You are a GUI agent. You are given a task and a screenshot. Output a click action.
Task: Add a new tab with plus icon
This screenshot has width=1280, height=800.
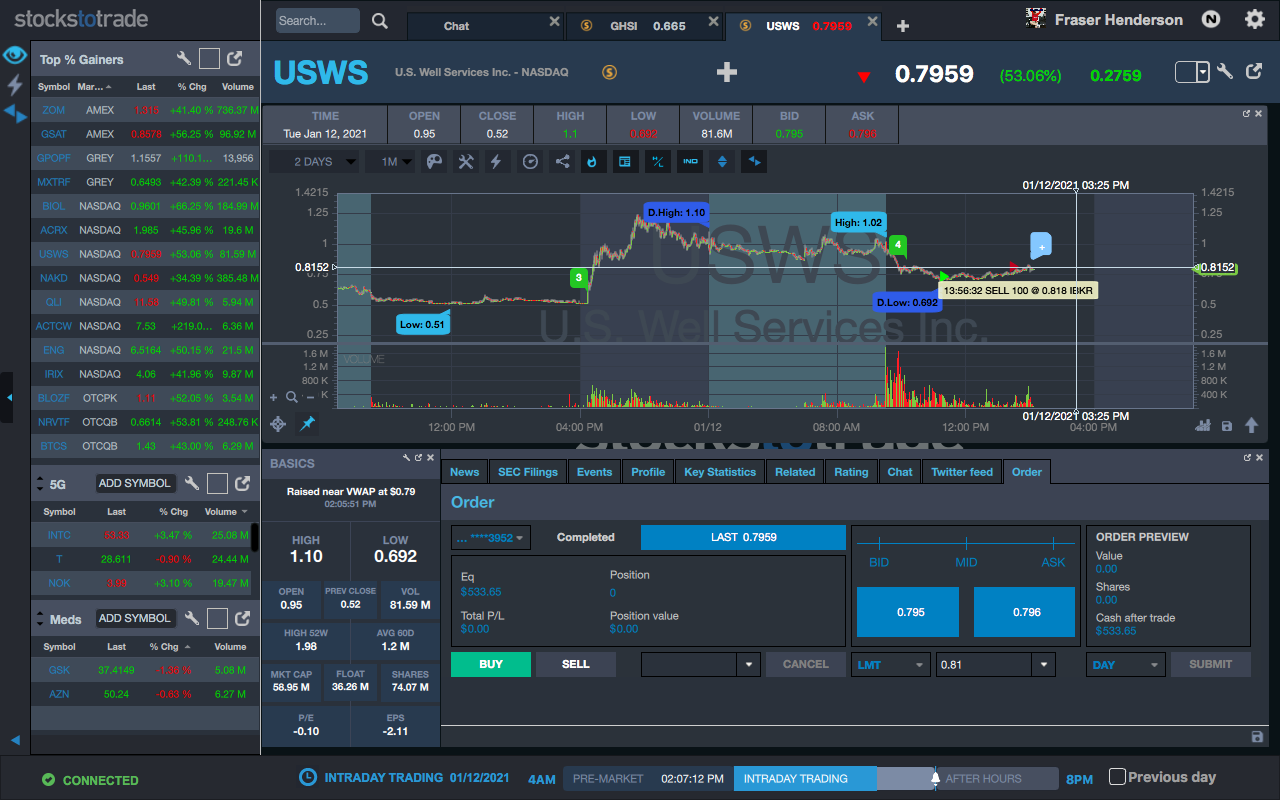coord(903,26)
